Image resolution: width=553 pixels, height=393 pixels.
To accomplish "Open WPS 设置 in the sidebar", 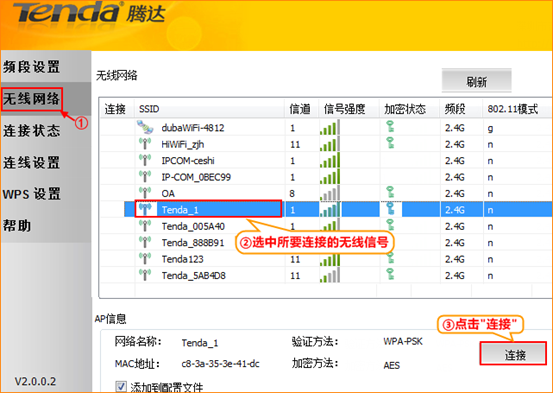I will click(x=32, y=194).
